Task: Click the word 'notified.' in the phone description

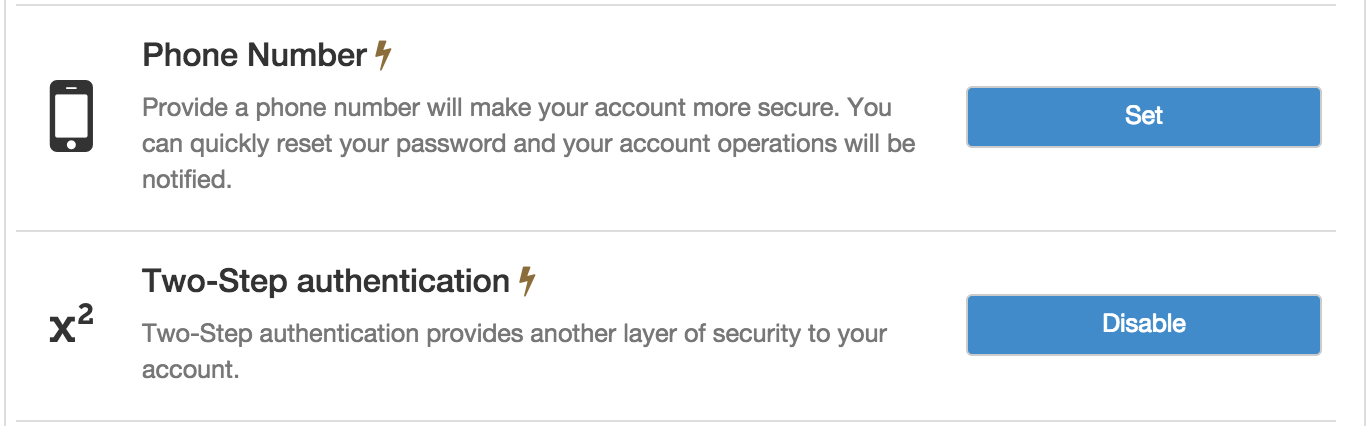Action: pos(187,180)
